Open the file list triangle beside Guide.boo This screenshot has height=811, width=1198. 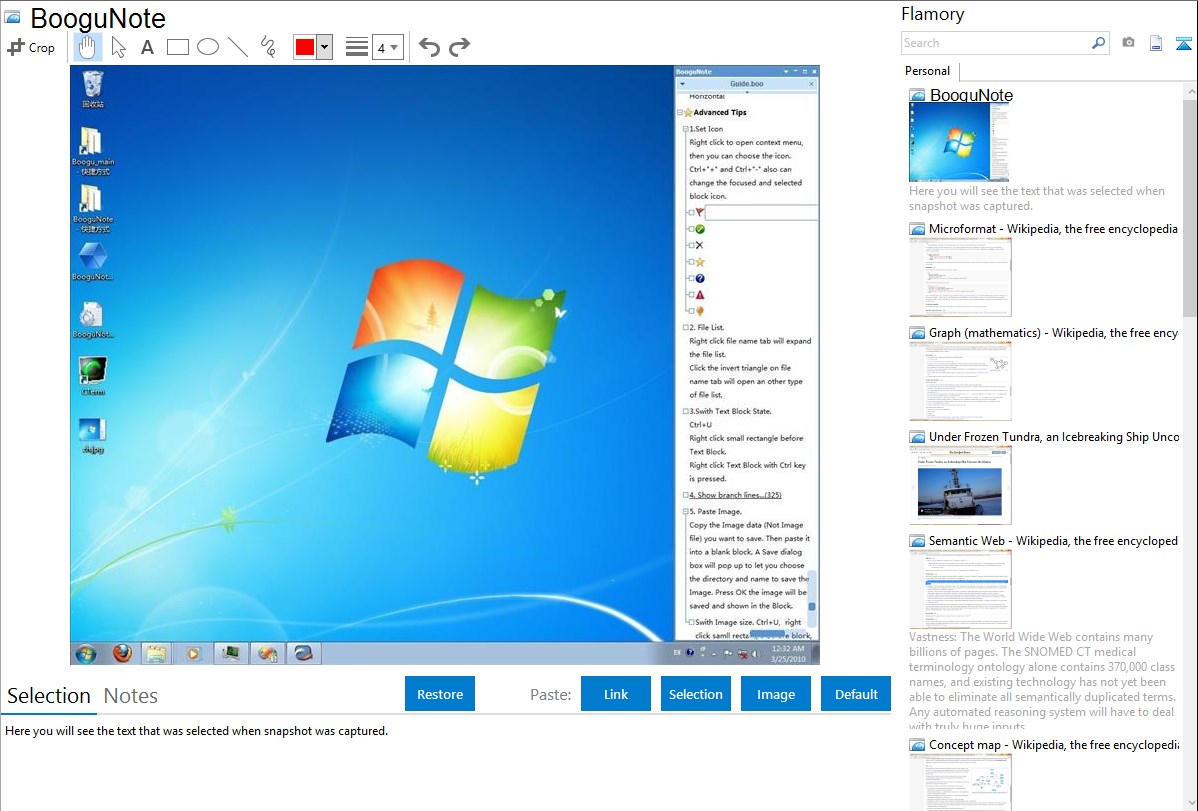point(682,84)
